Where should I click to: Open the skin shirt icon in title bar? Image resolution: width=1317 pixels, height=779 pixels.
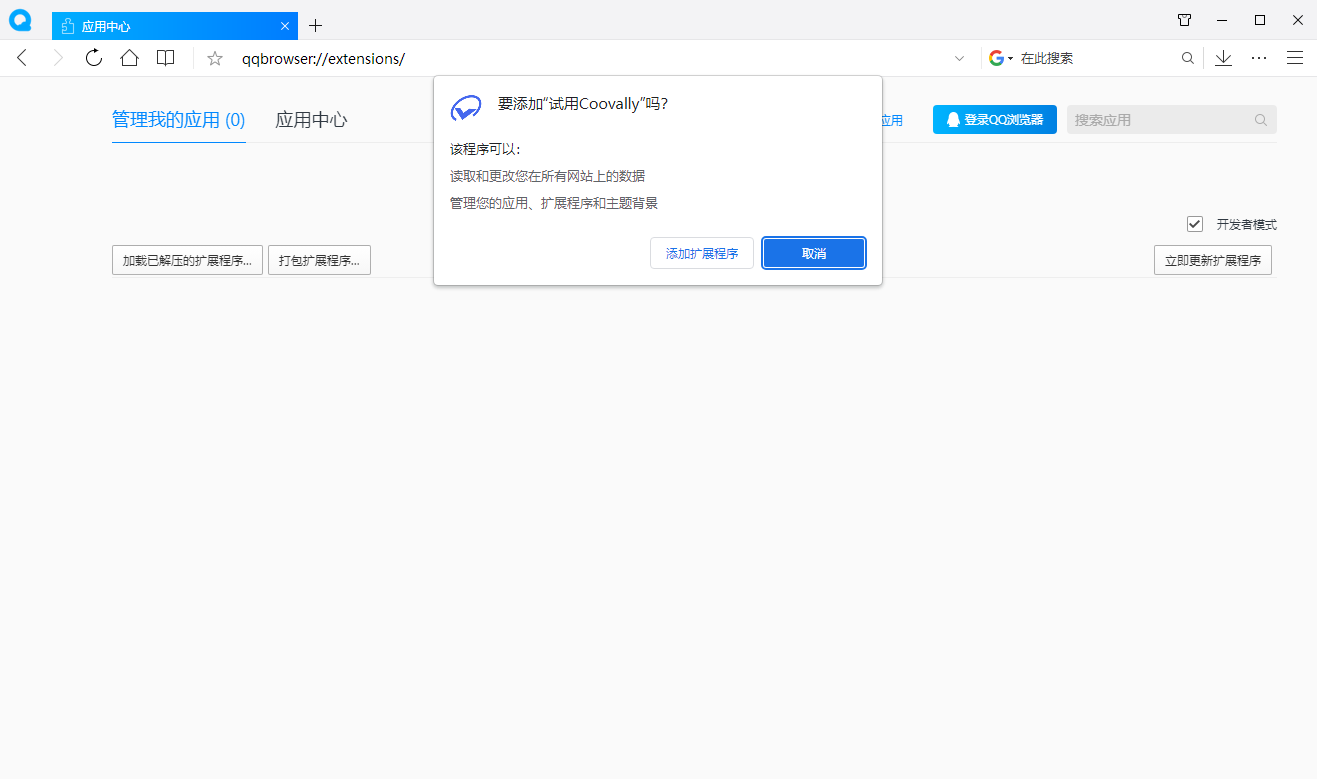tap(1184, 20)
